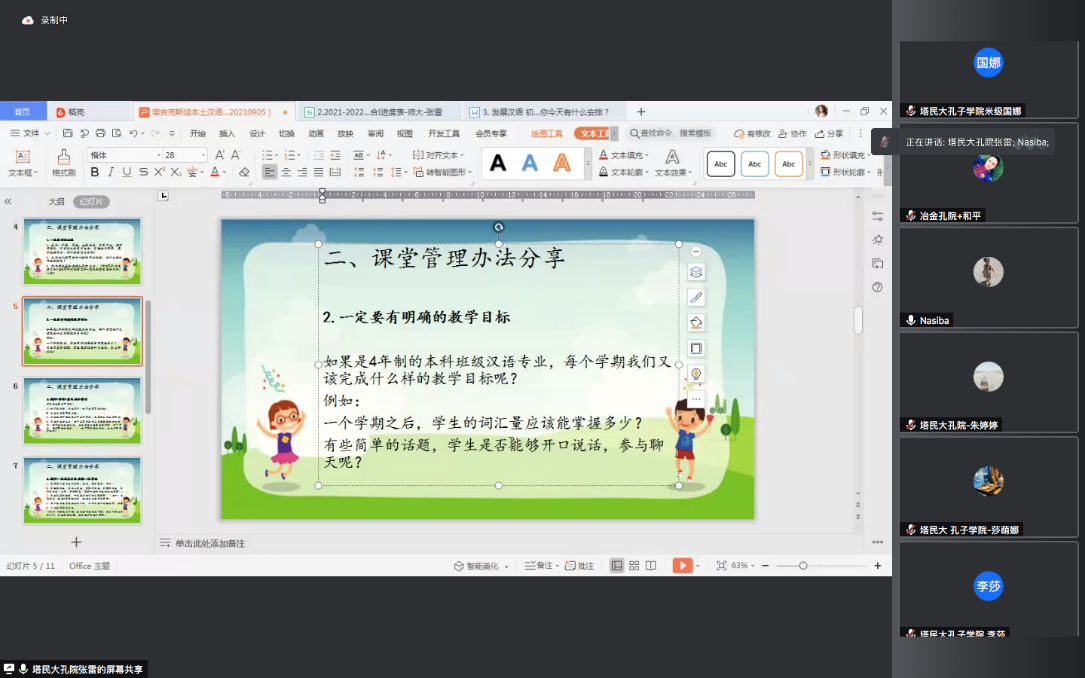This screenshot has height=678, width=1085.
Task: Click the save icon in quick toolbar
Action: point(69,133)
